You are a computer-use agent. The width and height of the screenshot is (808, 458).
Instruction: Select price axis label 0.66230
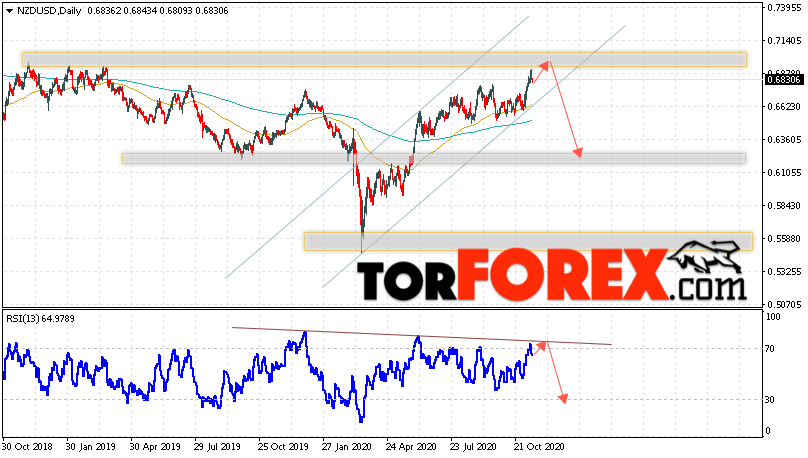[784, 107]
